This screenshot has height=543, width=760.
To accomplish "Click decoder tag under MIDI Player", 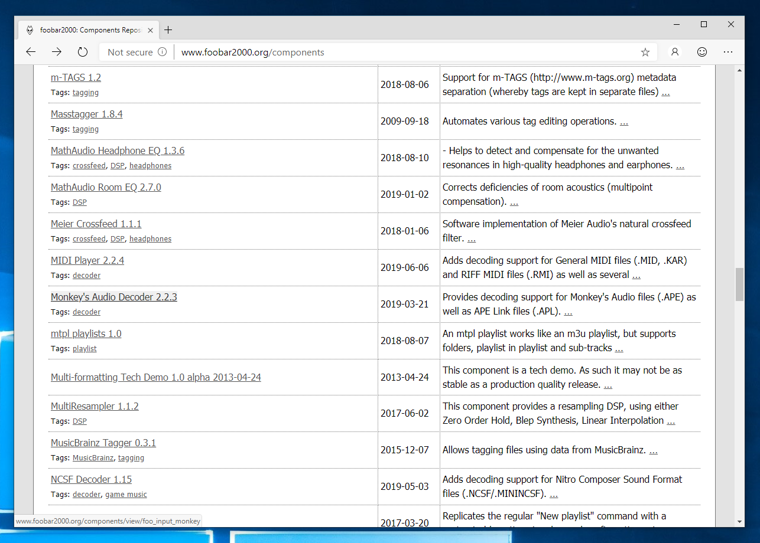I will click(86, 275).
